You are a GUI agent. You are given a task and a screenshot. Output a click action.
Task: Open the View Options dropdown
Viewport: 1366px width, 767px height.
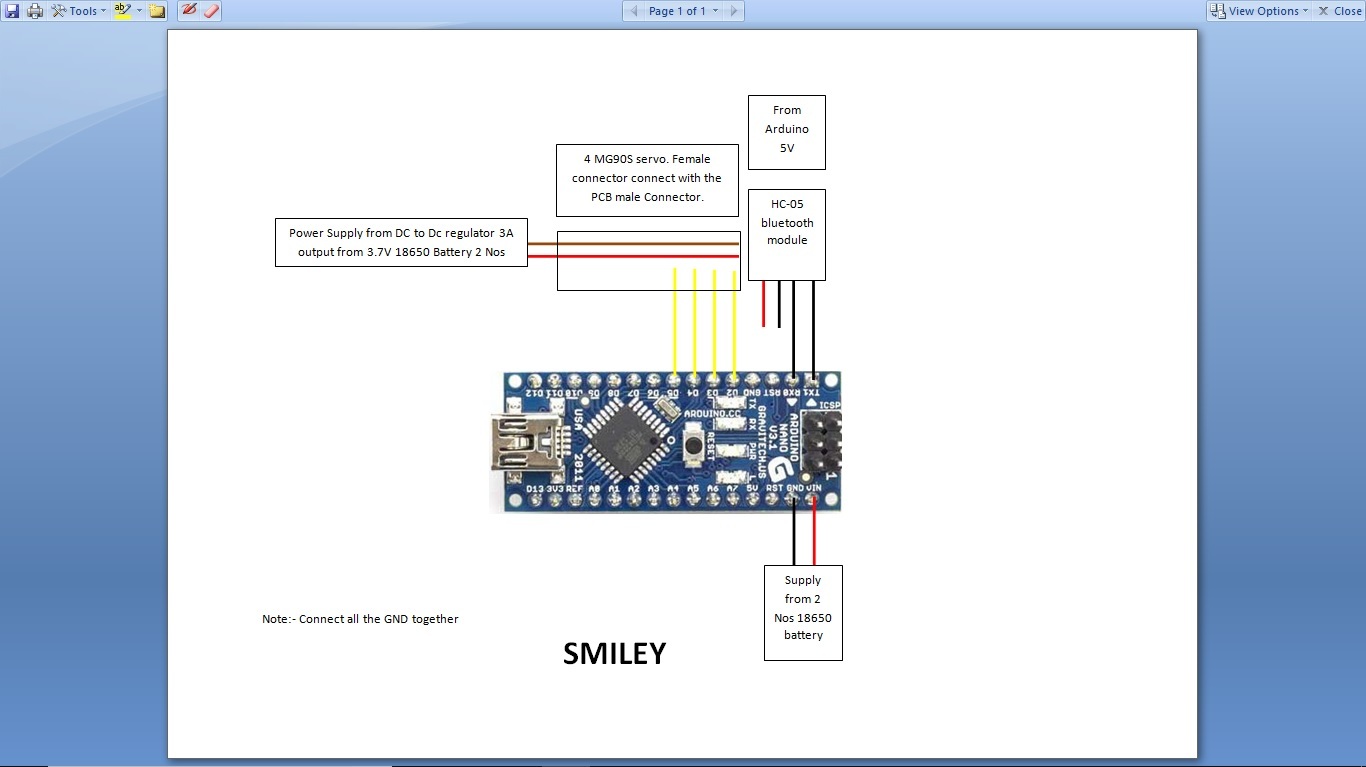point(1258,11)
